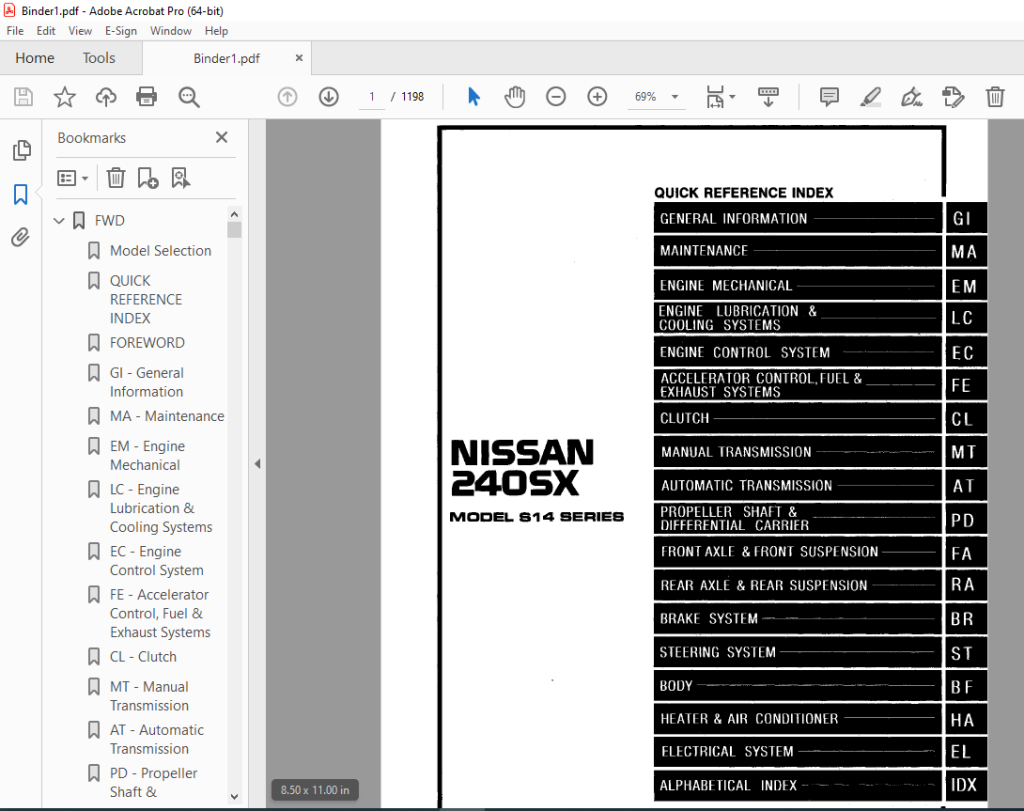Open the File menu
The image size is (1024, 811).
point(15,31)
